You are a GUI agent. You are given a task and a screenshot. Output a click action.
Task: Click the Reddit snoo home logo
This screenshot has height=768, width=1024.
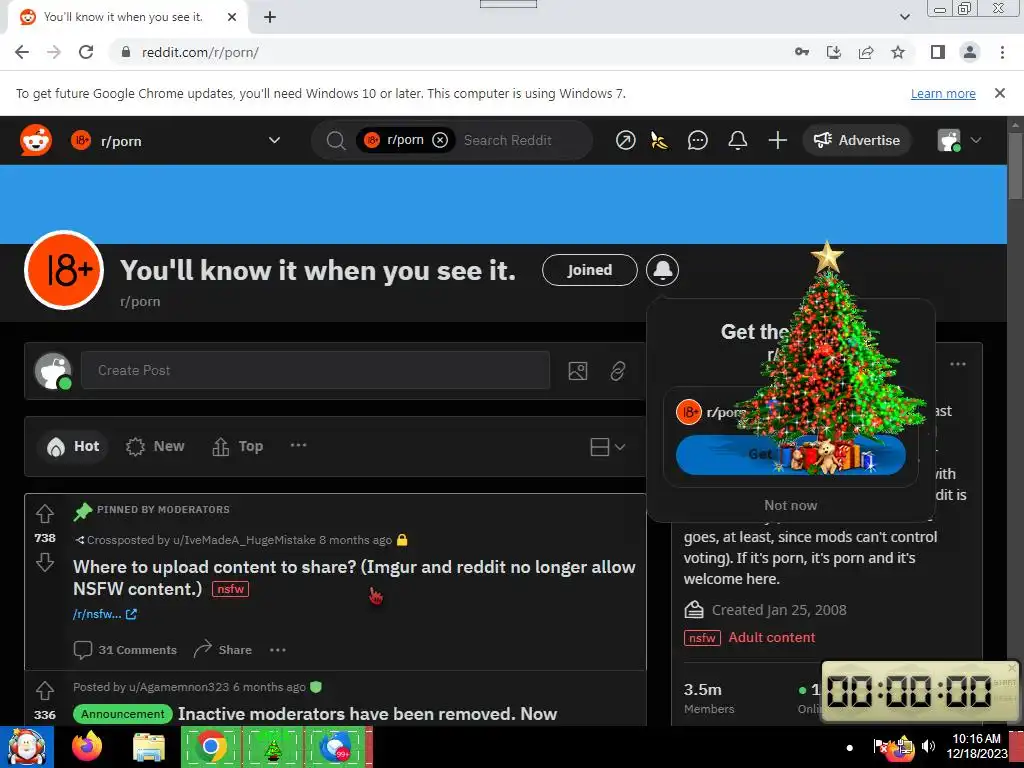(36, 140)
